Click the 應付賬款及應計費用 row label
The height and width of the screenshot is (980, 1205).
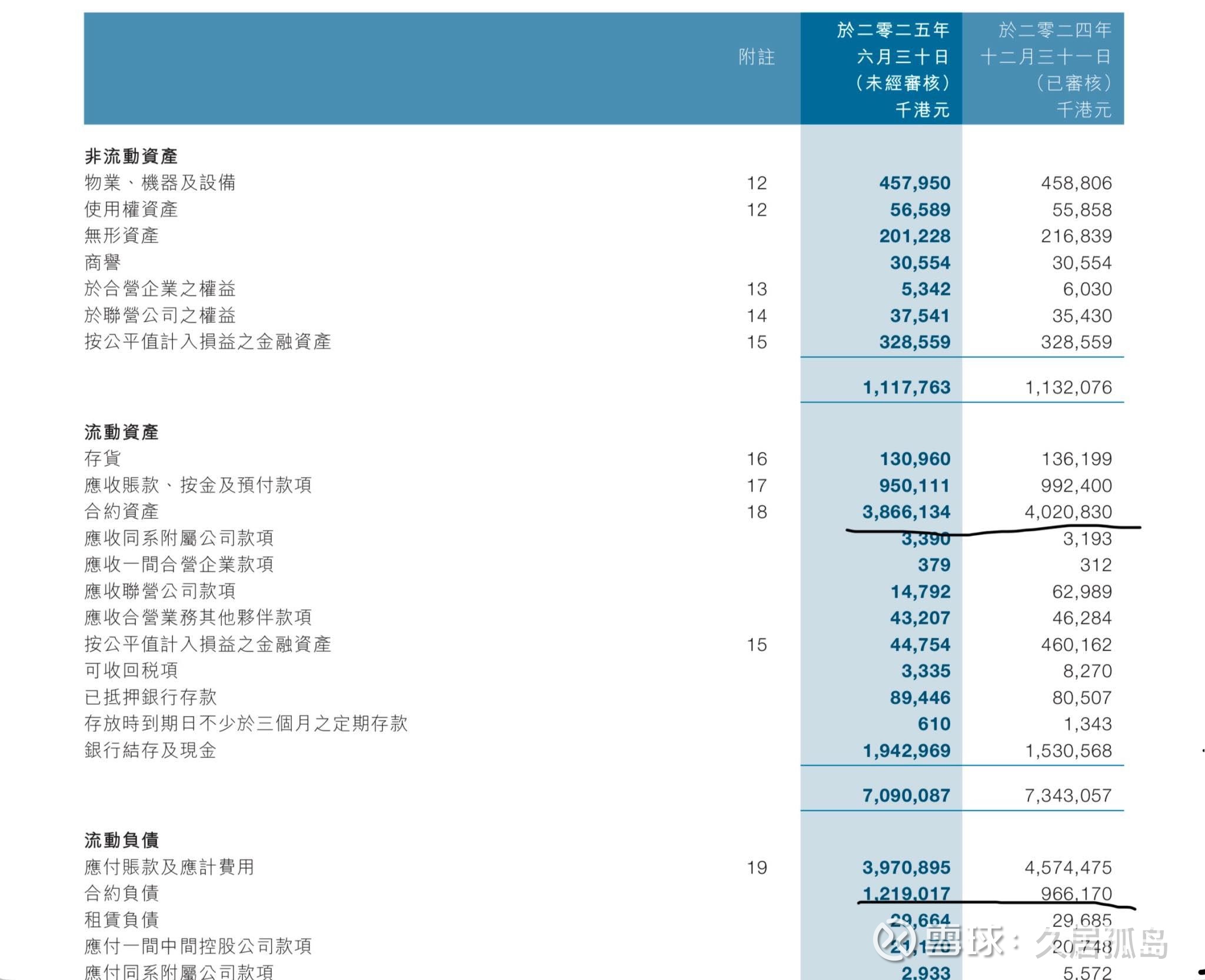169,867
